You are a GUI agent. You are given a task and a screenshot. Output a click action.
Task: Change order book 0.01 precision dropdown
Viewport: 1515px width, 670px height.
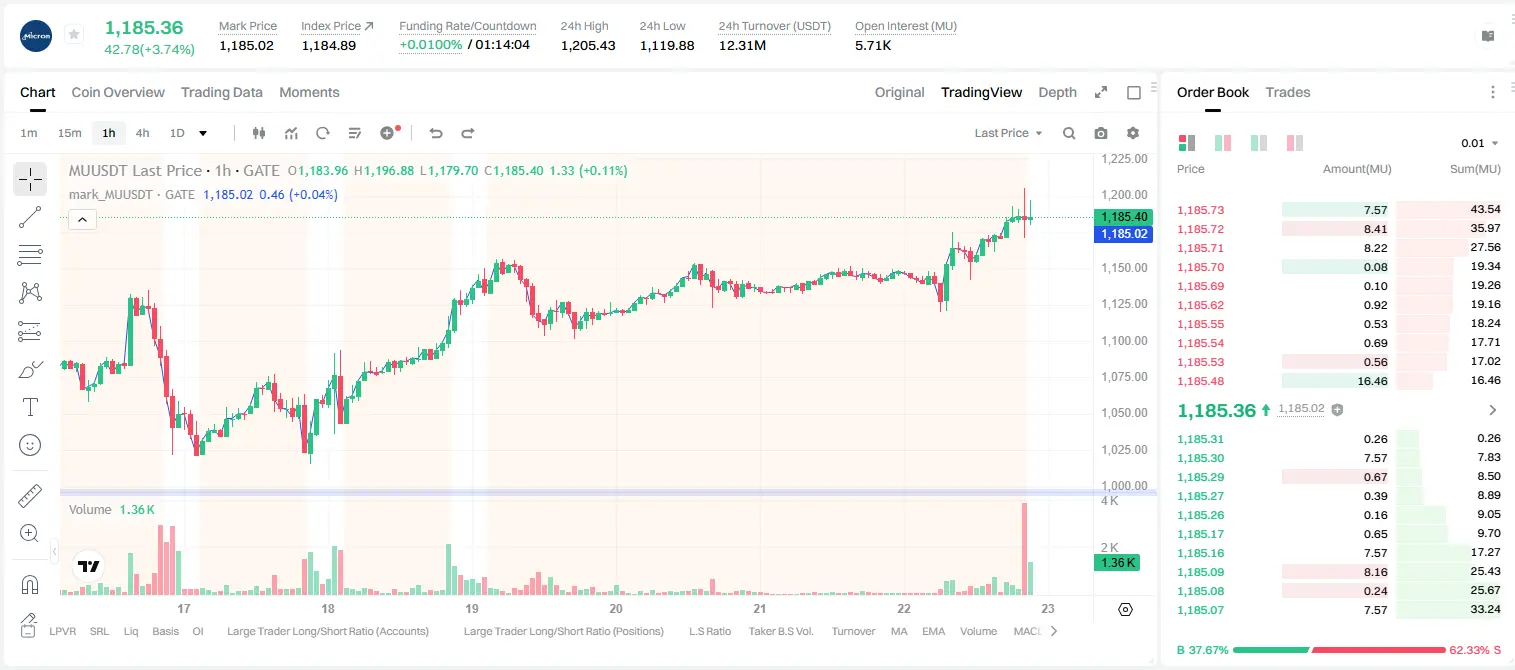coord(1480,143)
